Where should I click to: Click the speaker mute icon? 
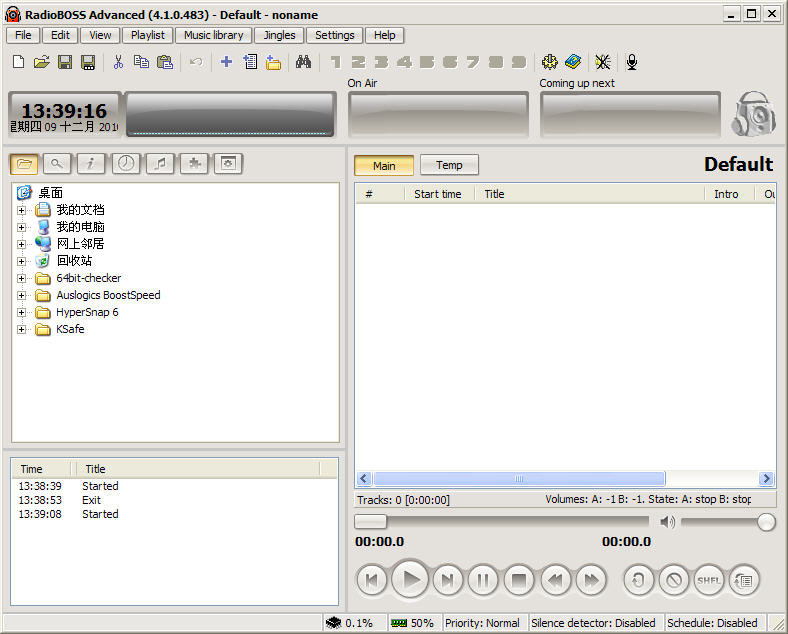point(667,522)
